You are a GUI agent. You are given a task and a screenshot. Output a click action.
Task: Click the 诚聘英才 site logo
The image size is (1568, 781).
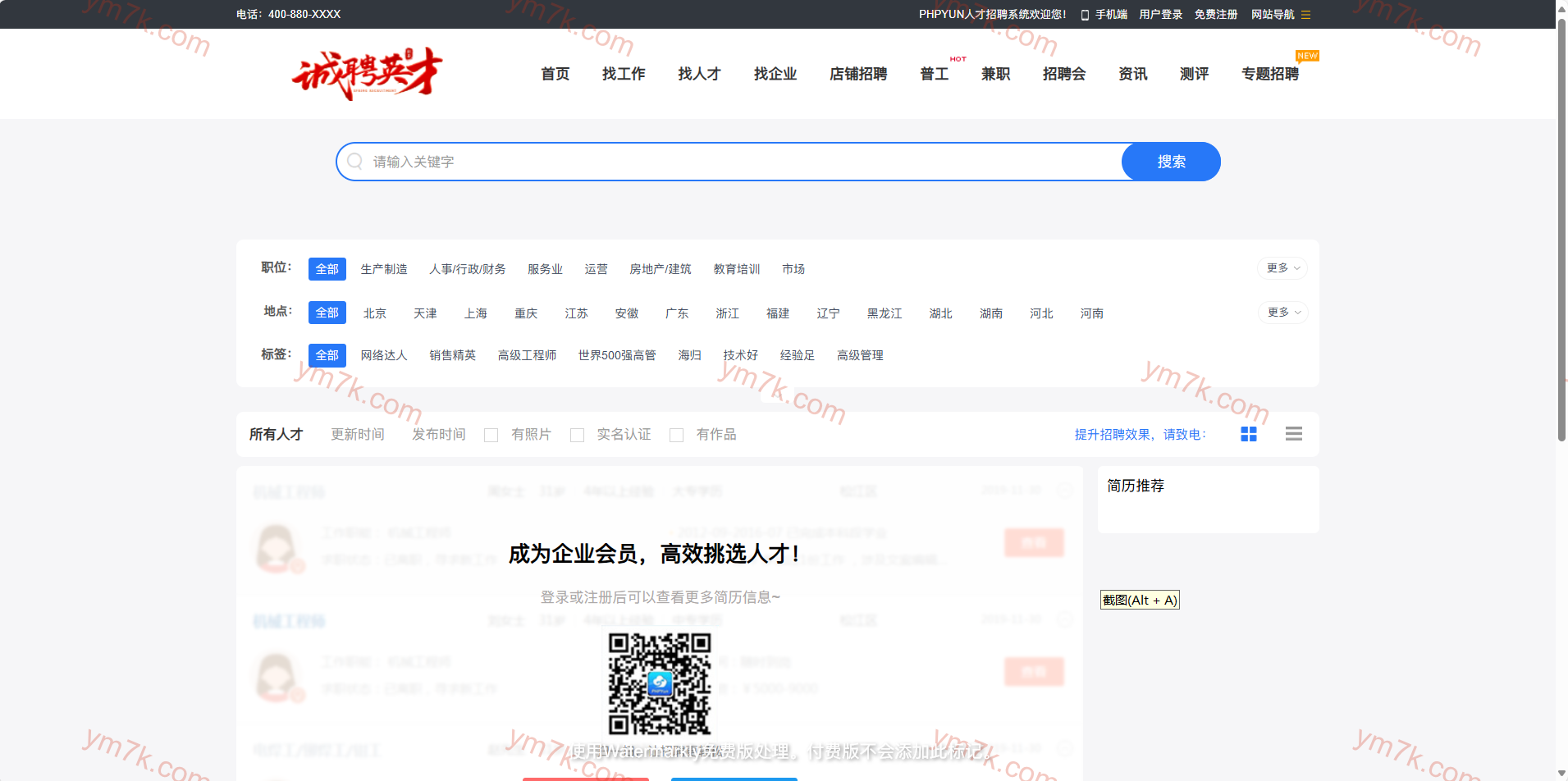(367, 73)
